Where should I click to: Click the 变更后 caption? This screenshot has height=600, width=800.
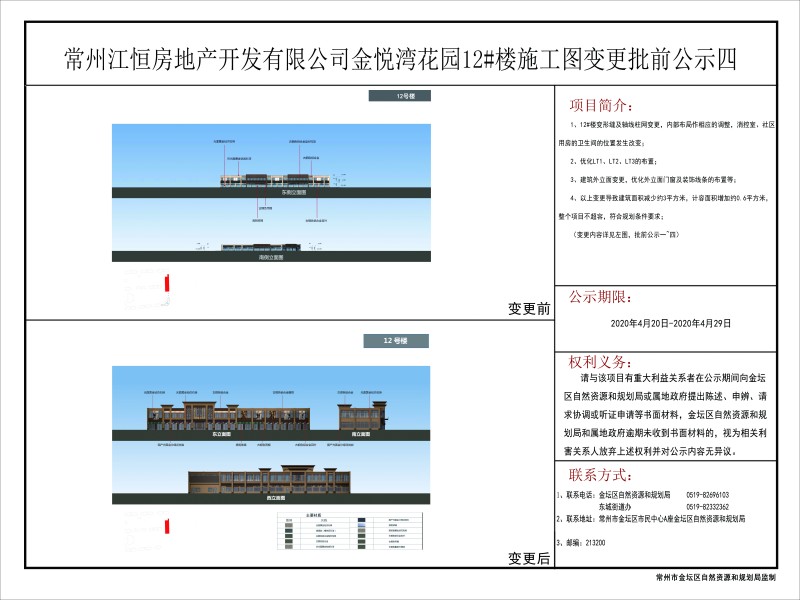529,559
